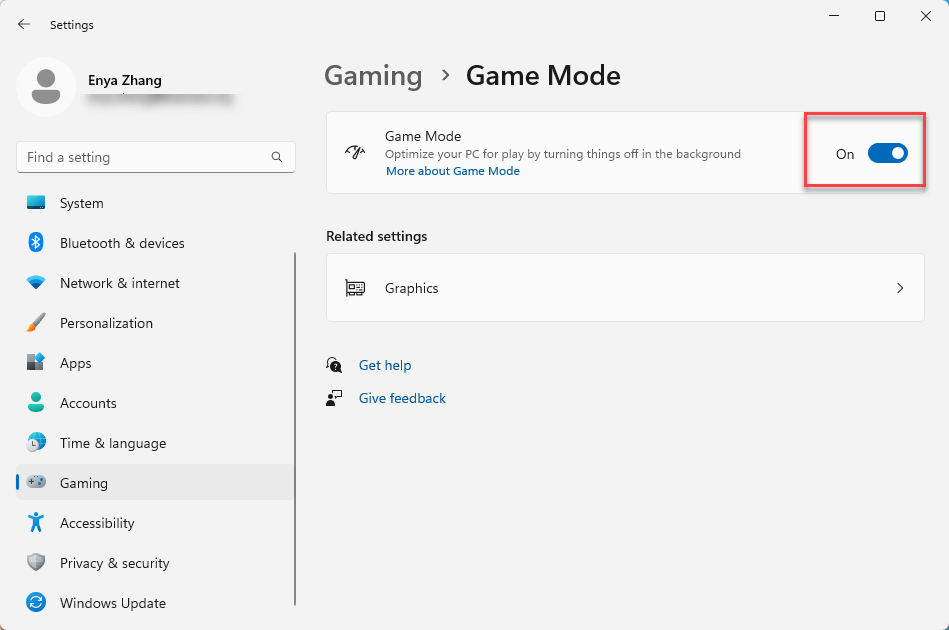Select Gaming in the sidebar
This screenshot has width=949, height=630.
(84, 483)
